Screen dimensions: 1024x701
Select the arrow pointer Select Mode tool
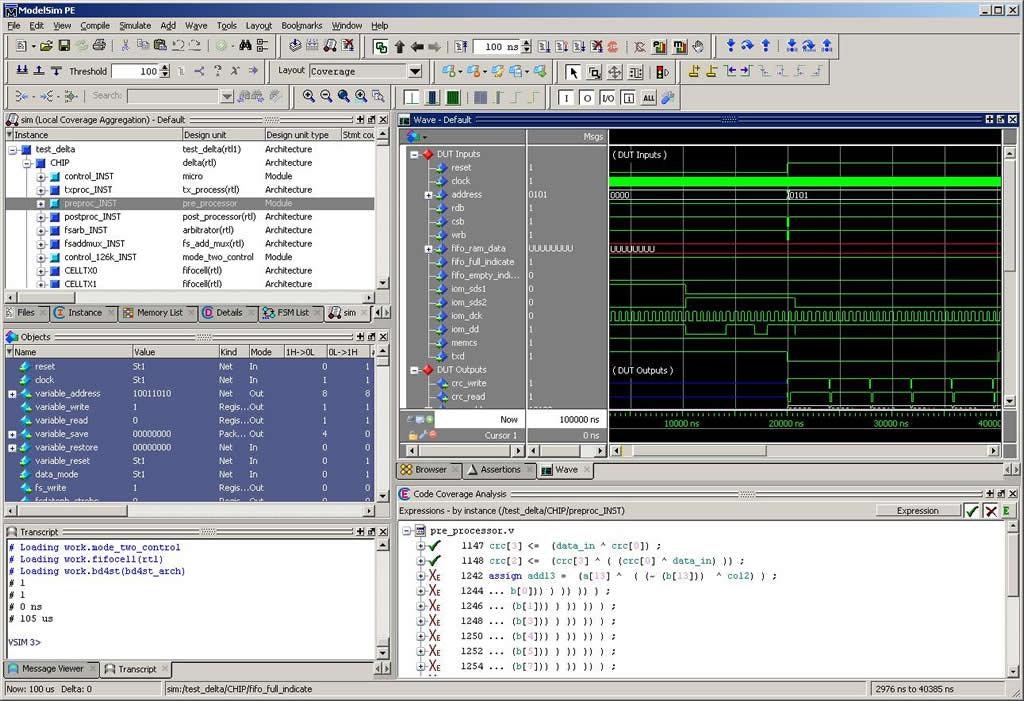573,72
